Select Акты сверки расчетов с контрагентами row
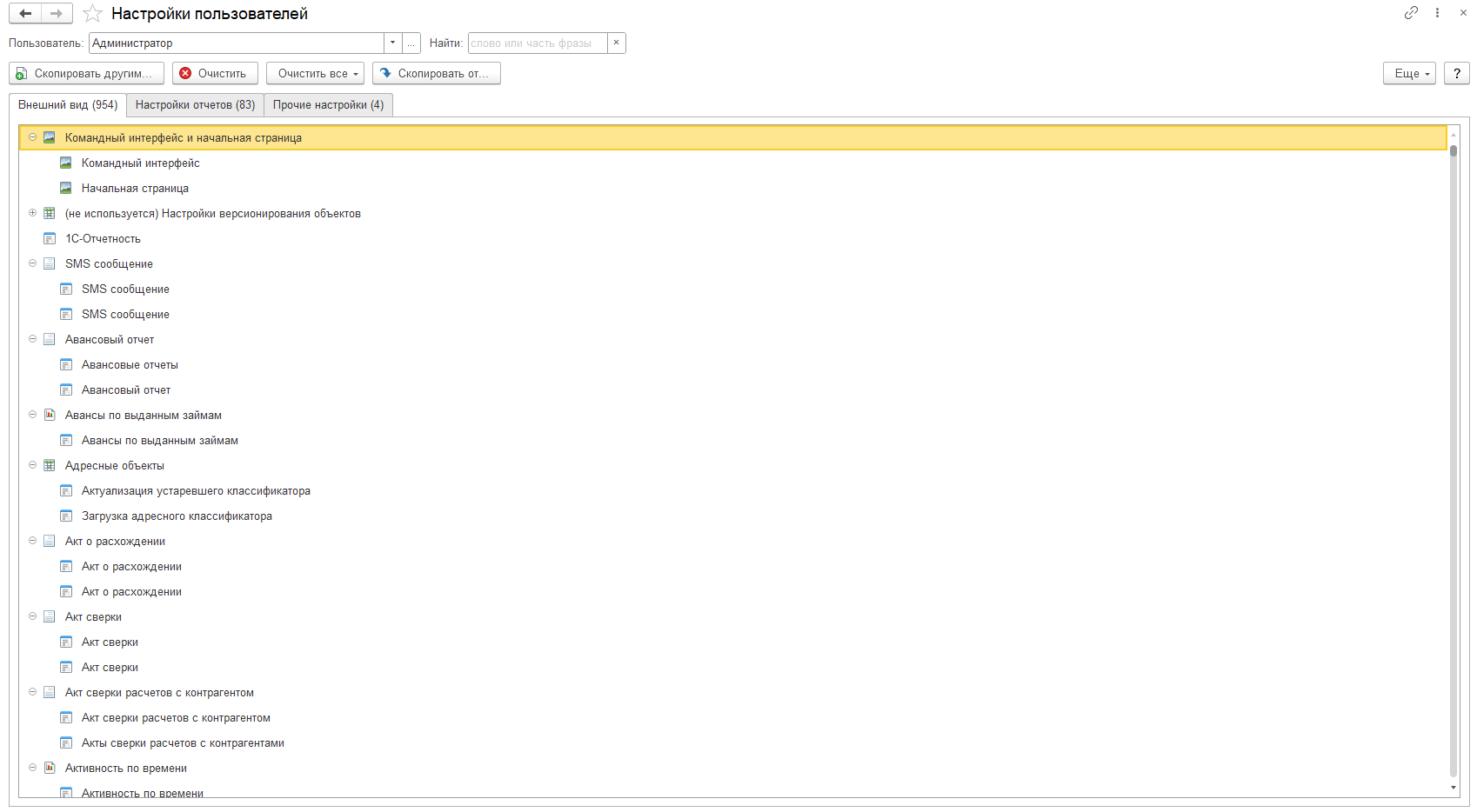This screenshot has width=1477, height=812. [732, 742]
